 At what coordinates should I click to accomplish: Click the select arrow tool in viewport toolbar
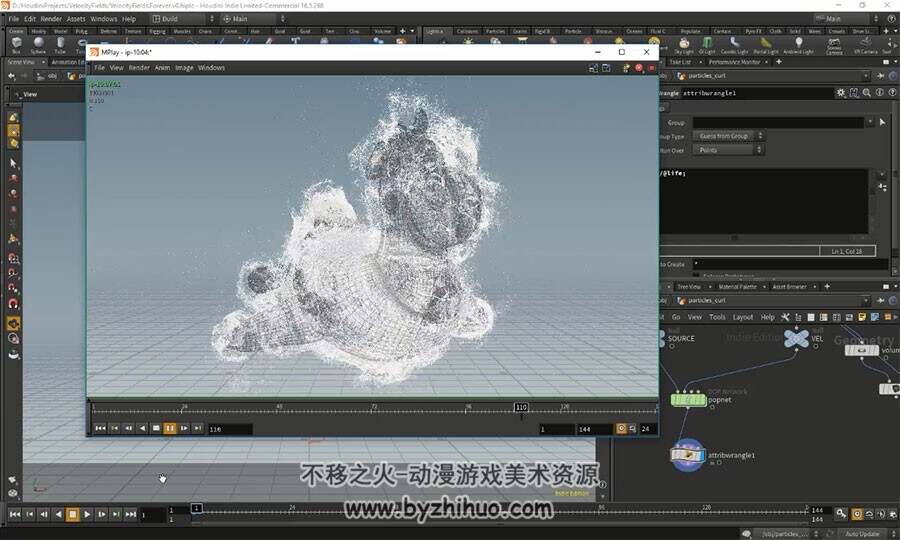(13, 164)
